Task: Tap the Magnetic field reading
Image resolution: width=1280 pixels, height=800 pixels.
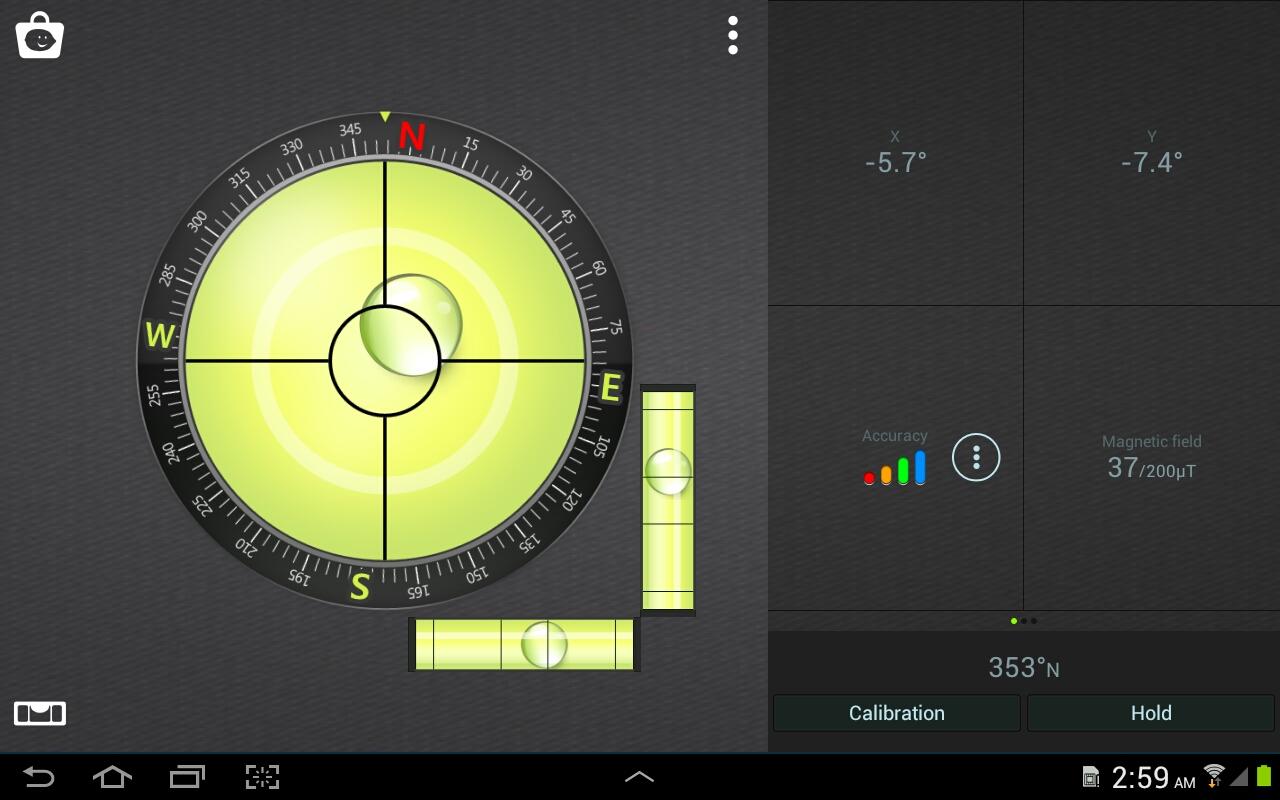Action: (x=1152, y=458)
